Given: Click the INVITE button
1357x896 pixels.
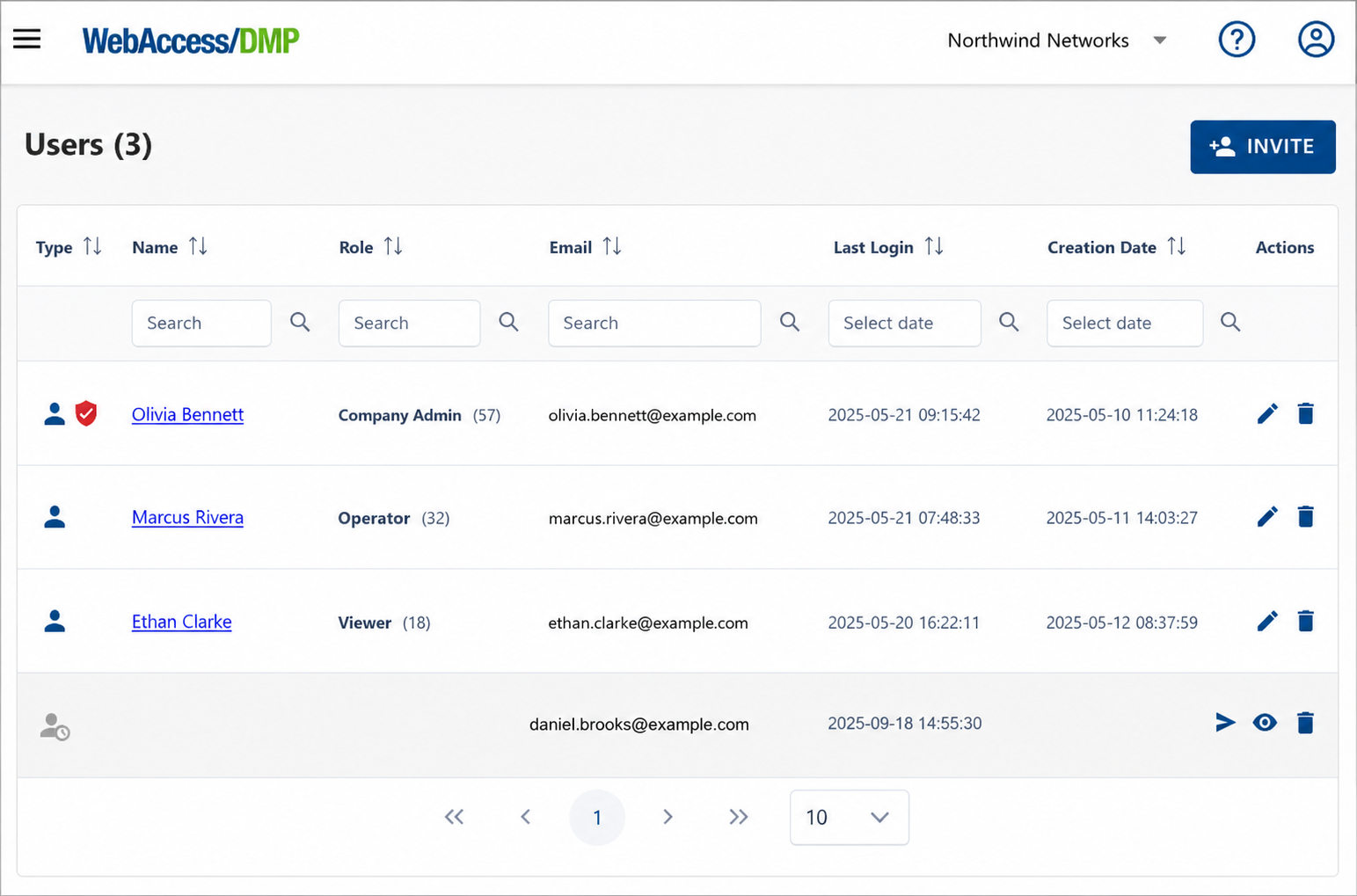Looking at the screenshot, I should click(1263, 147).
